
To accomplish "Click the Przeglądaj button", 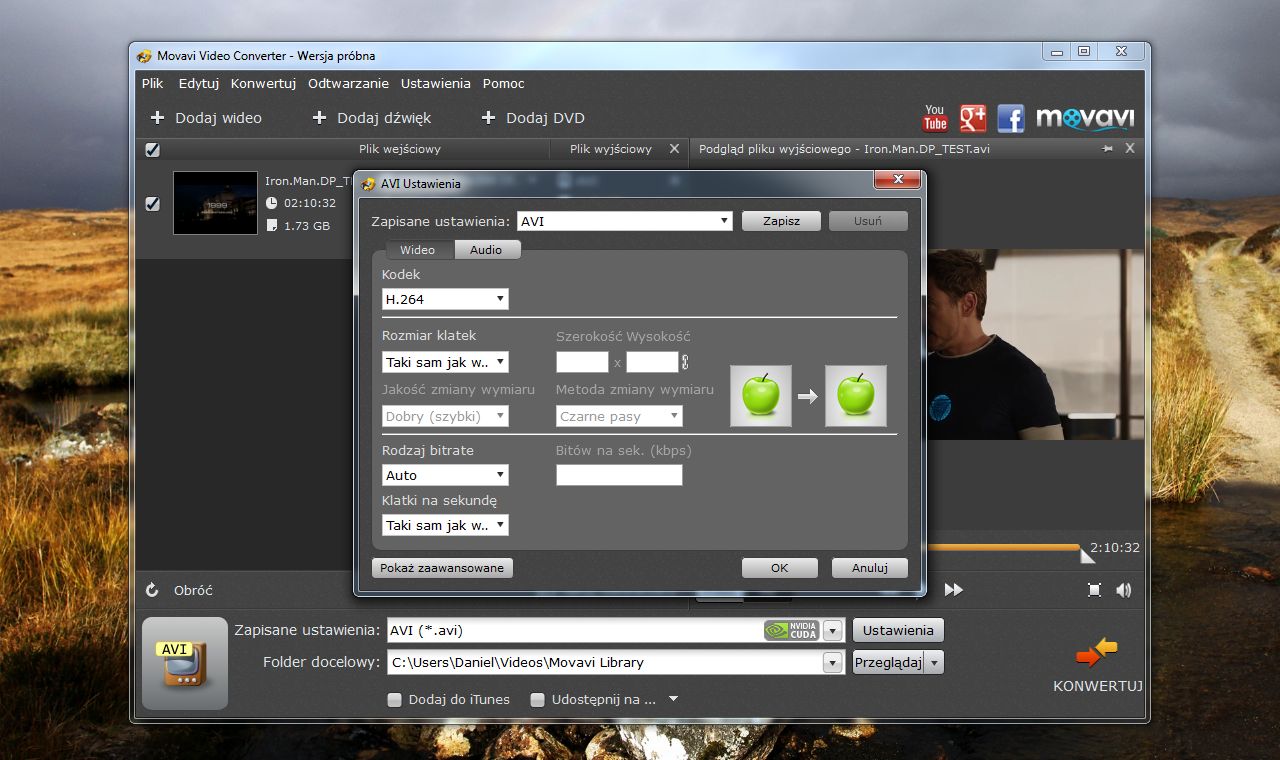I will 888,662.
